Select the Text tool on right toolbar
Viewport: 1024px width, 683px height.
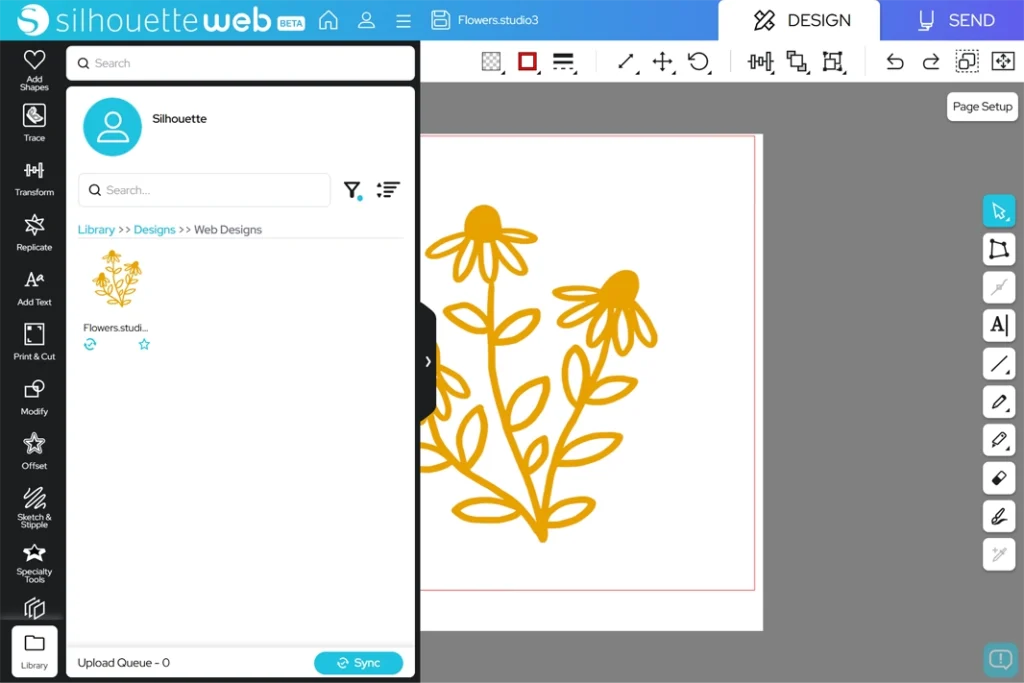(x=999, y=325)
